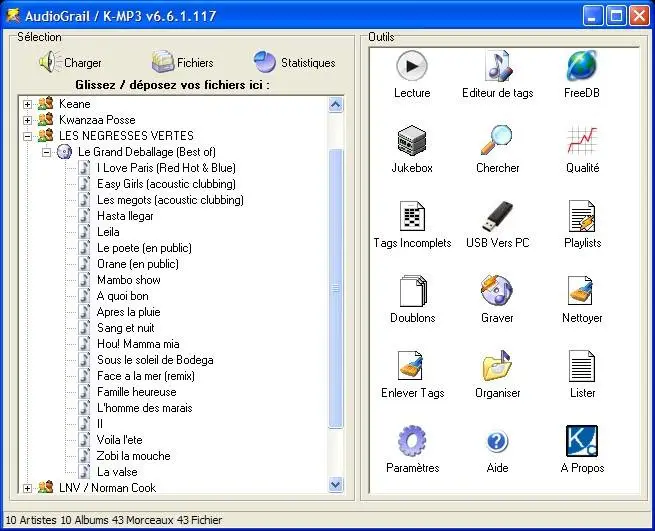
Task: Open the A Propos dialog
Action: (582, 449)
